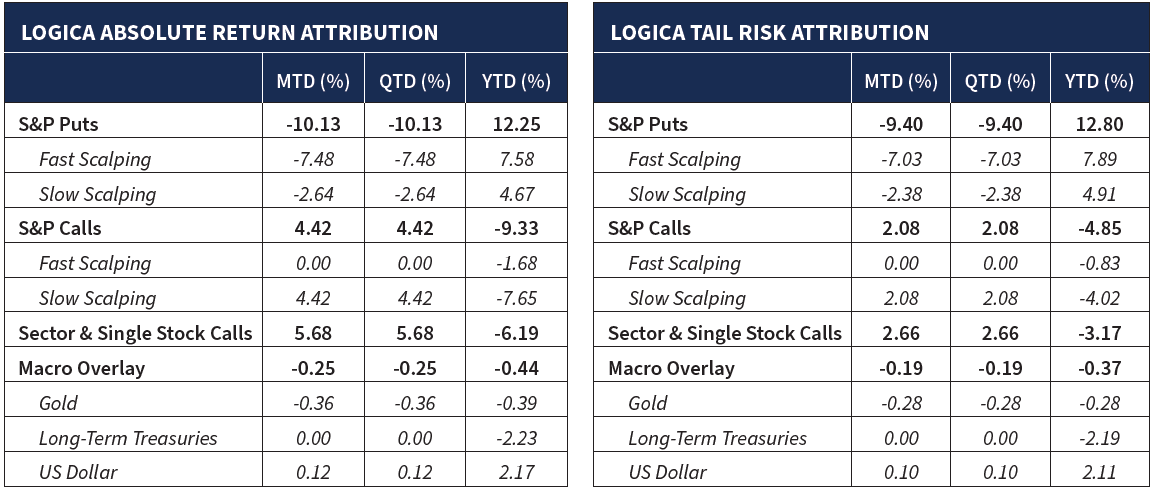The width and height of the screenshot is (1155, 494).
Task: Select Long-Term Treasuries label in Tail Risk table
Action: coord(717,438)
